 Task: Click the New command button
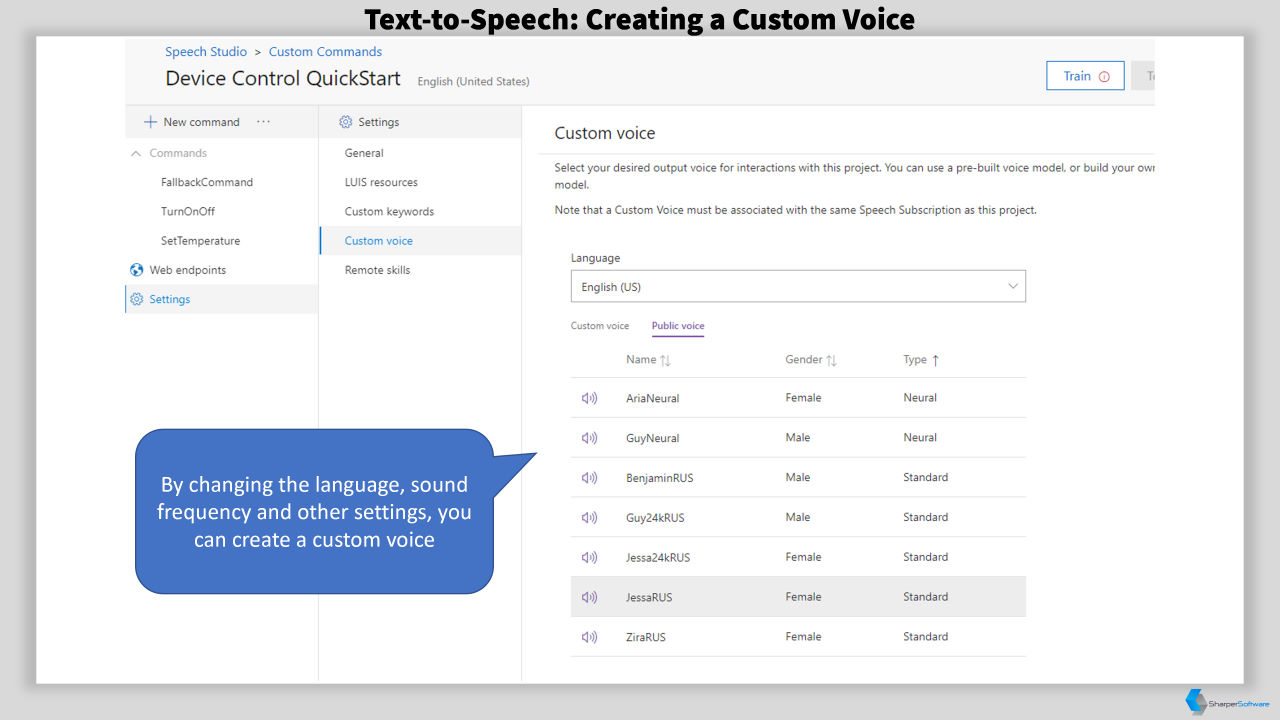click(192, 122)
